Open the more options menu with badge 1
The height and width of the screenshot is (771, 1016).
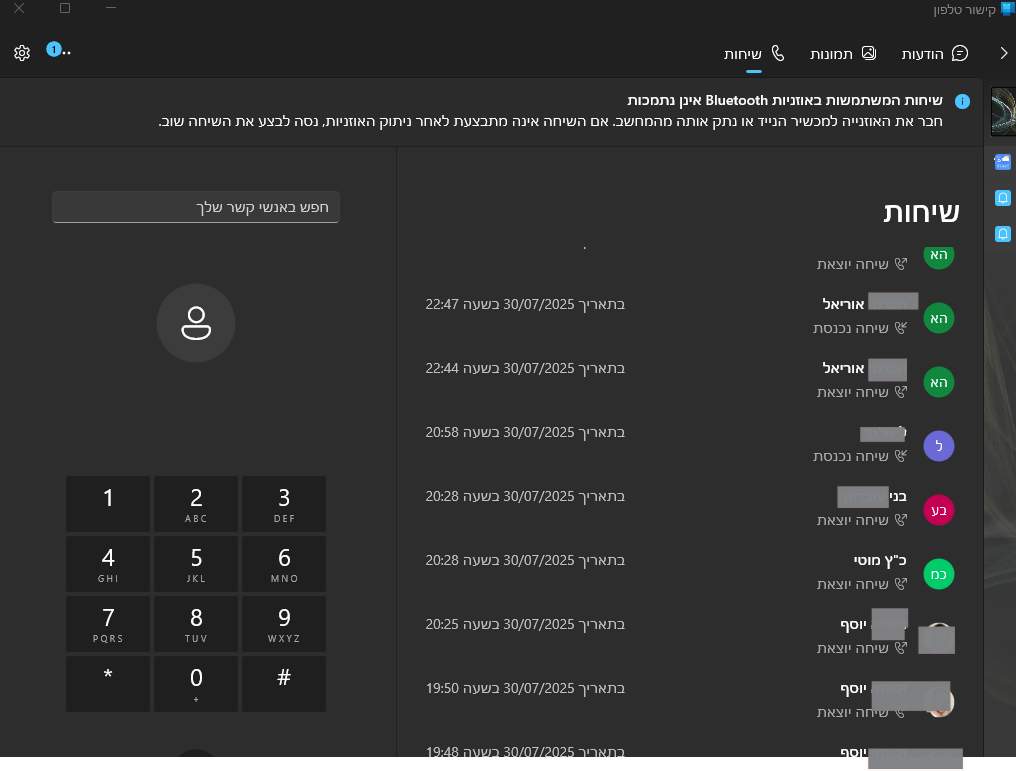(x=59, y=50)
